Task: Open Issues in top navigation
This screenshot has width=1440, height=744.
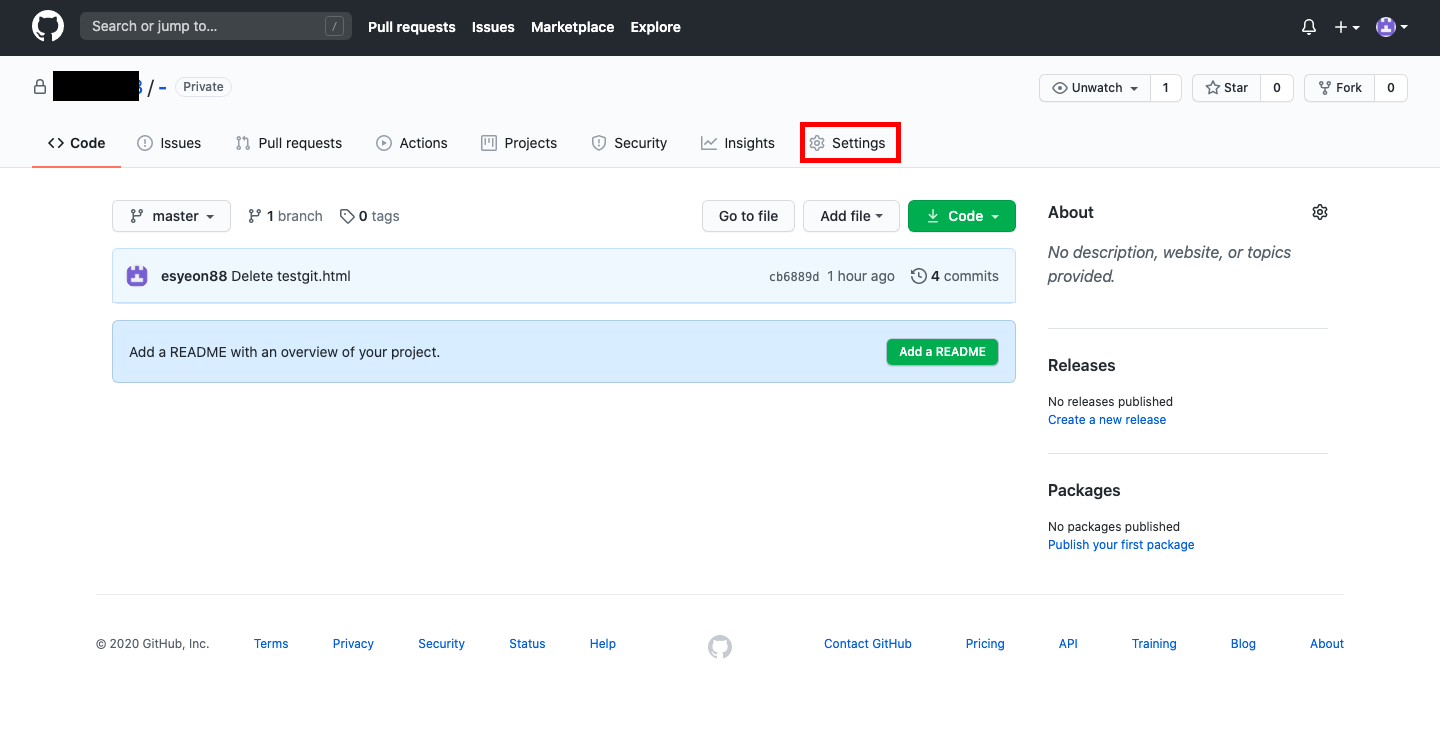Action: pyautogui.click(x=493, y=27)
